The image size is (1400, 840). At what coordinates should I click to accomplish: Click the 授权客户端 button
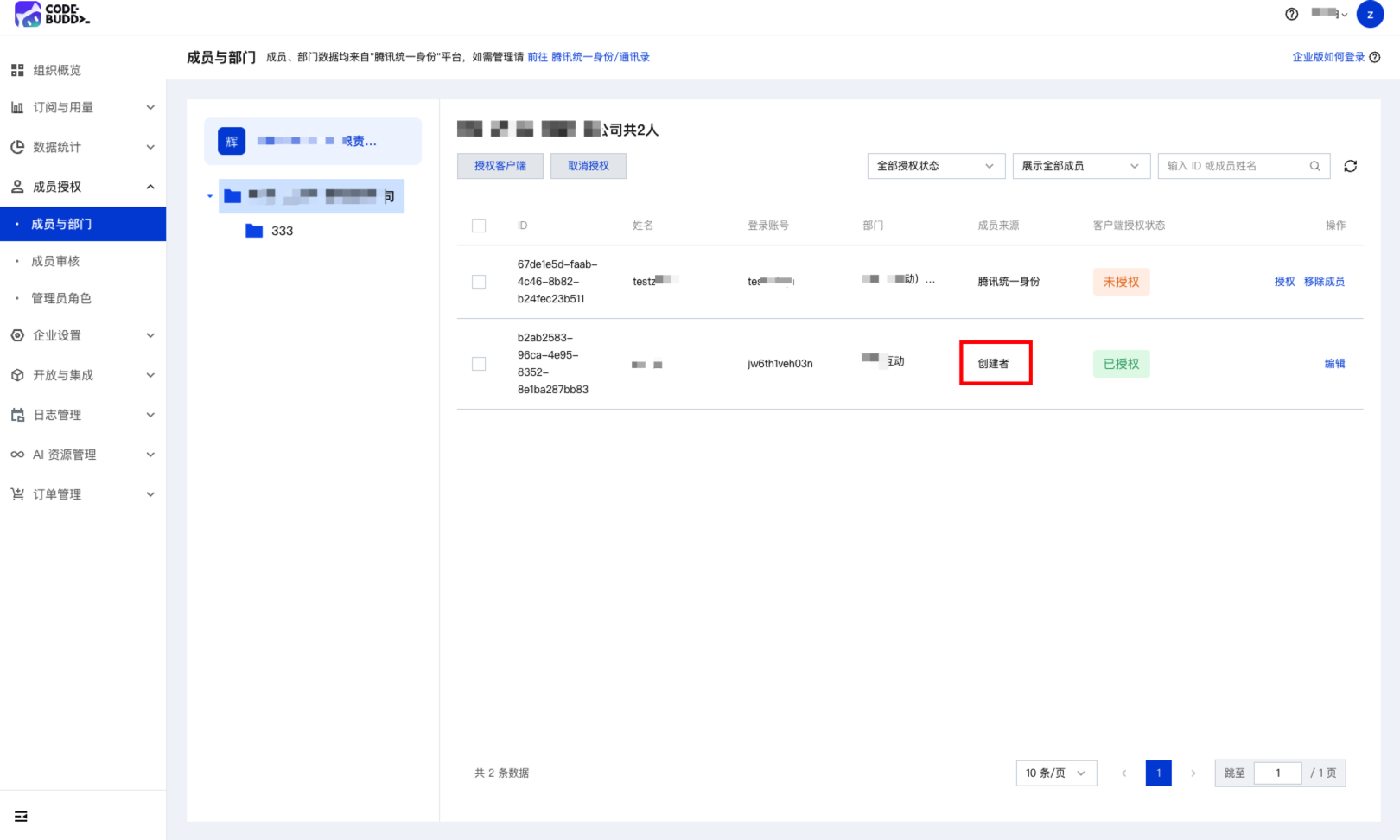(x=500, y=166)
